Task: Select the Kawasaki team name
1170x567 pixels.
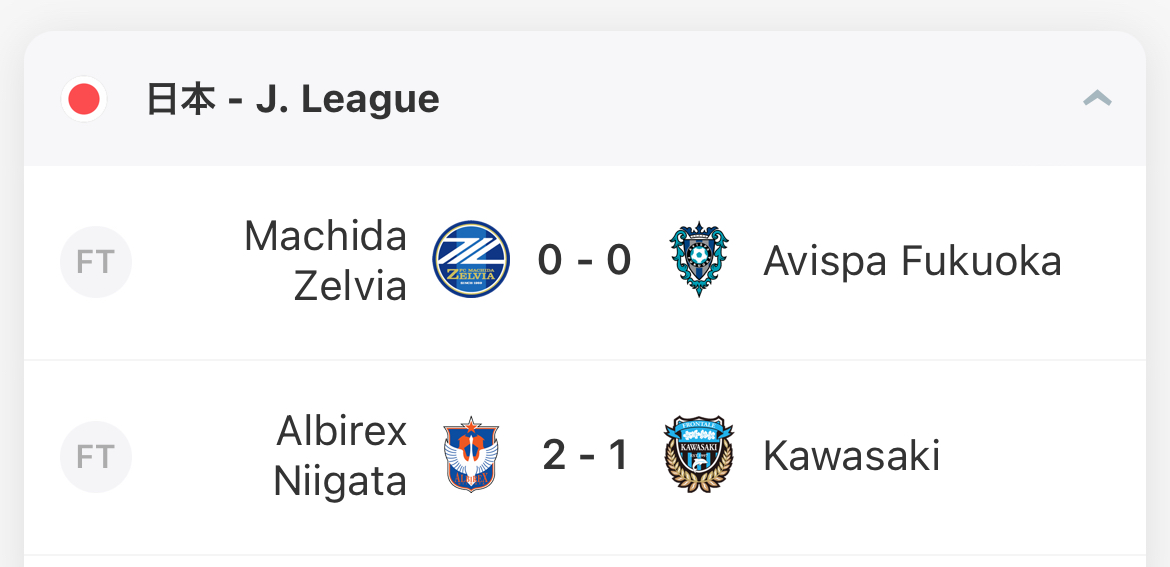Action: pyautogui.click(x=851, y=456)
